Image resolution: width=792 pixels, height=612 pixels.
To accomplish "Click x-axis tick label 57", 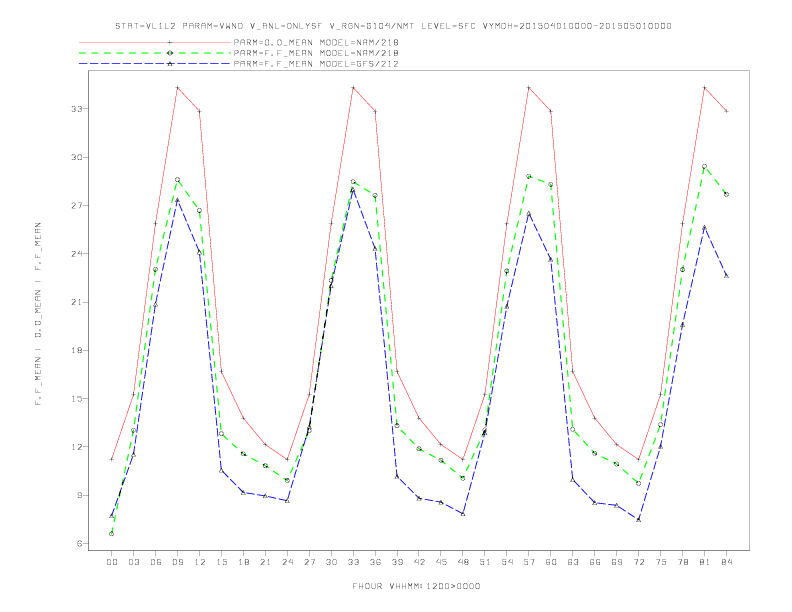I will pos(529,562).
